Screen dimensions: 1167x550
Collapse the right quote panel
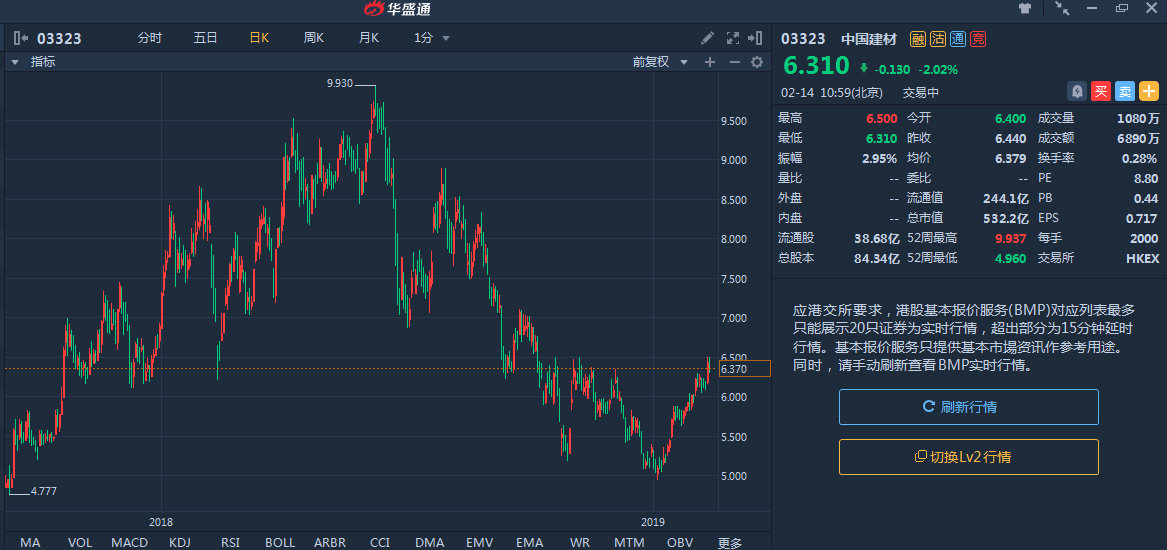point(756,38)
